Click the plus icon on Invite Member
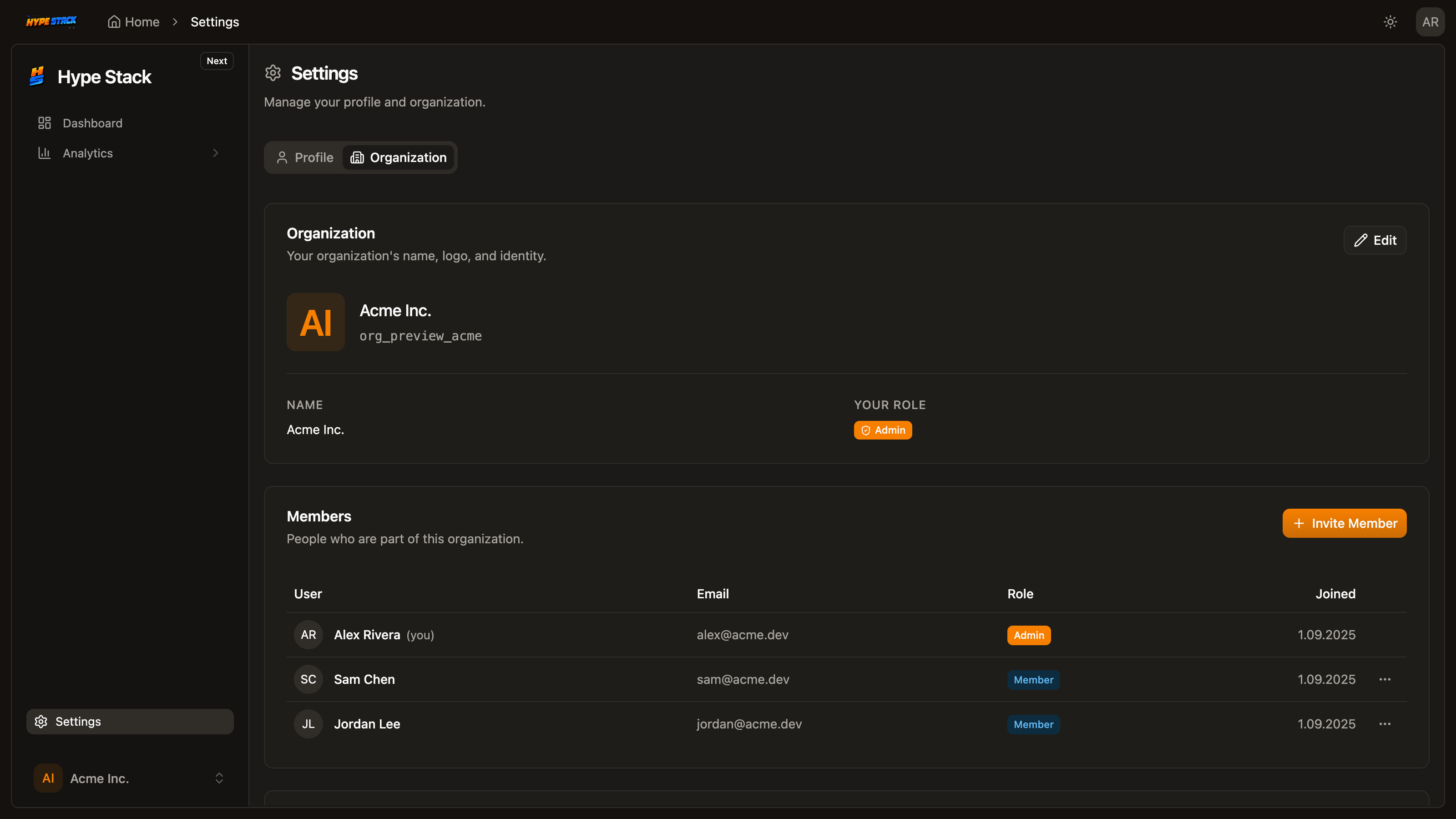This screenshot has width=1456, height=819. (x=1299, y=523)
